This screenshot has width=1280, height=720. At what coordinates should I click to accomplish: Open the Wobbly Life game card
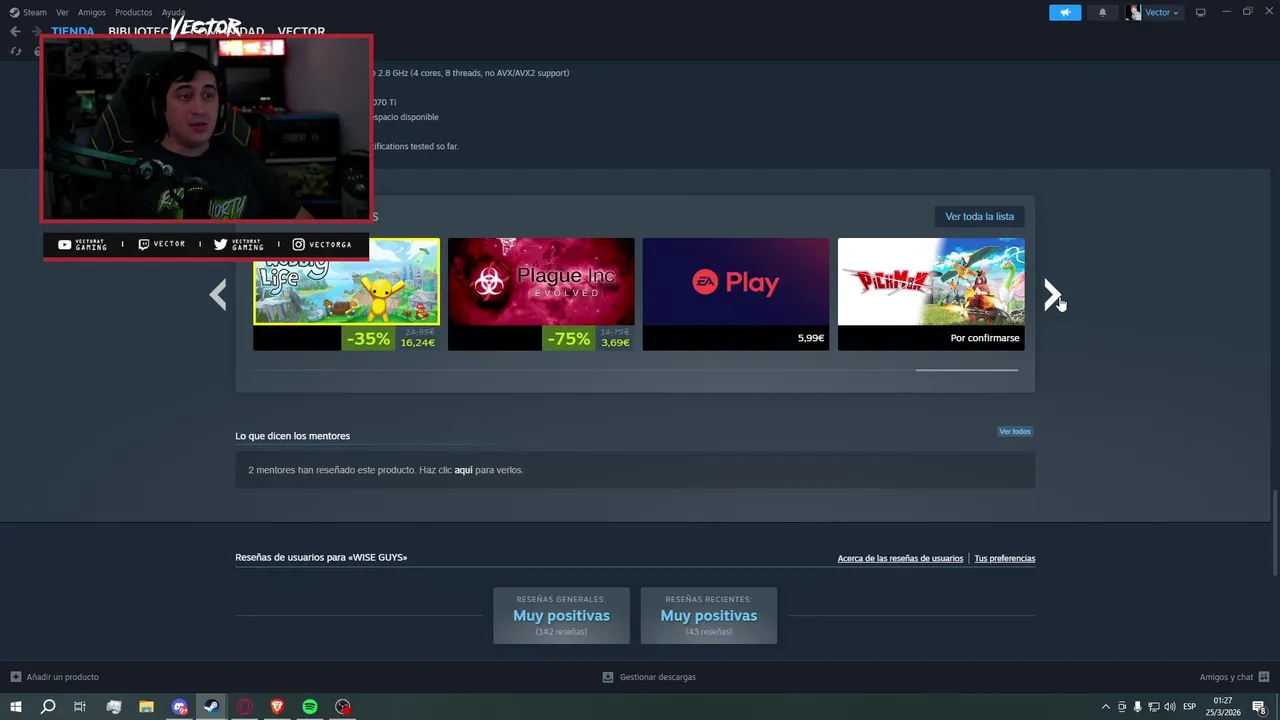click(x=346, y=294)
